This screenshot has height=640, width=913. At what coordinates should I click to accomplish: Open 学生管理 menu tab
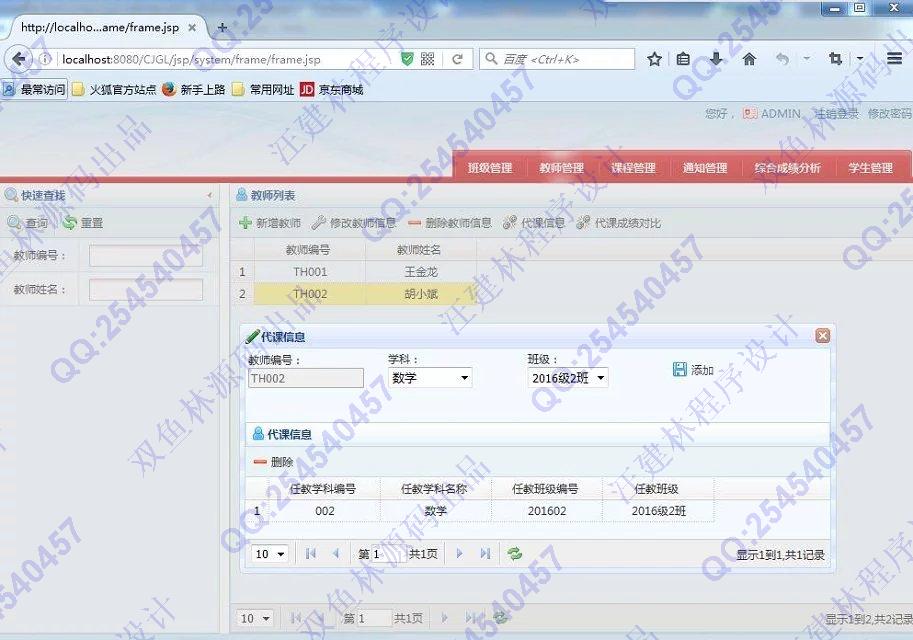tap(870, 168)
